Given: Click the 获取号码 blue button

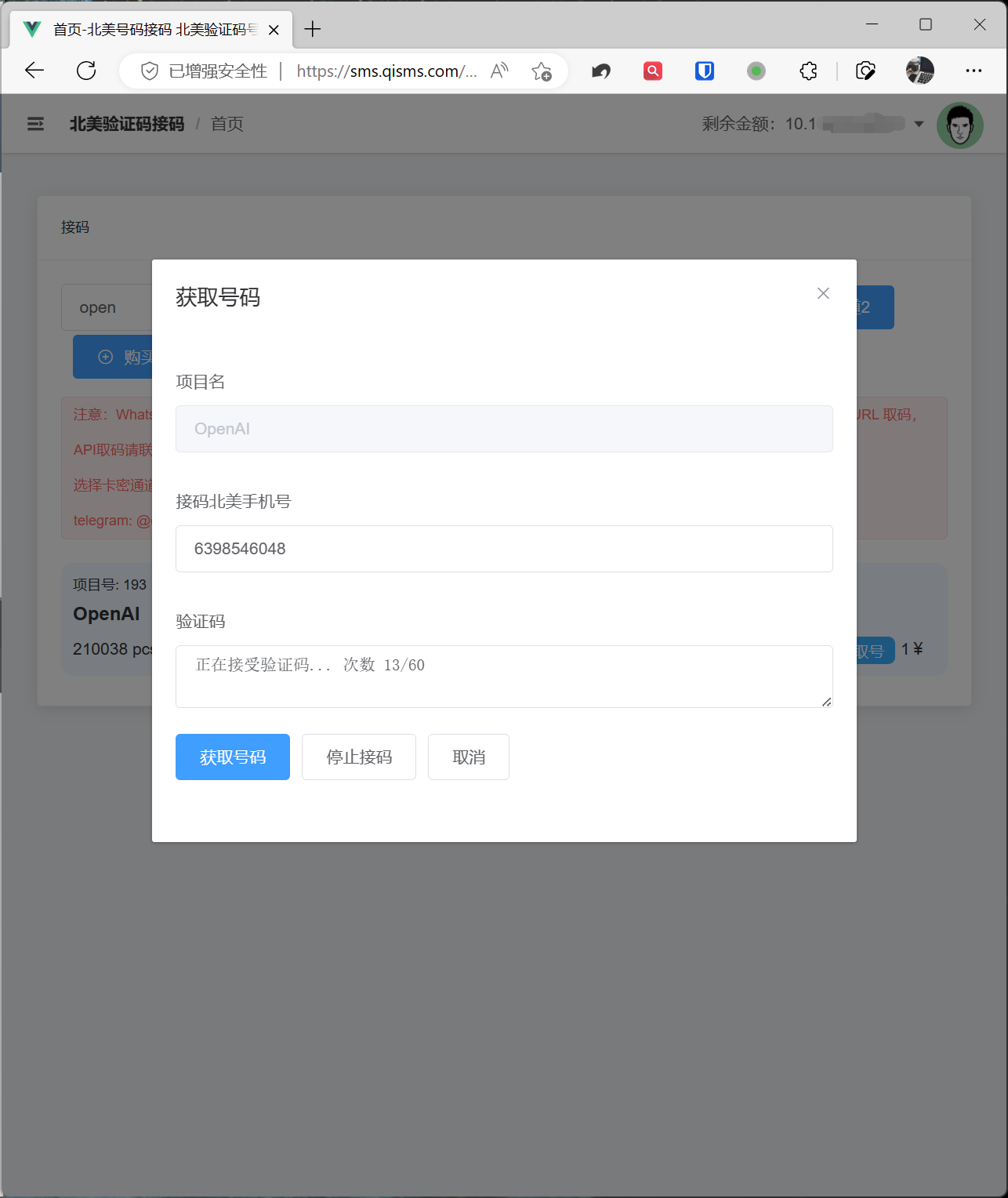Looking at the screenshot, I should click(x=232, y=757).
